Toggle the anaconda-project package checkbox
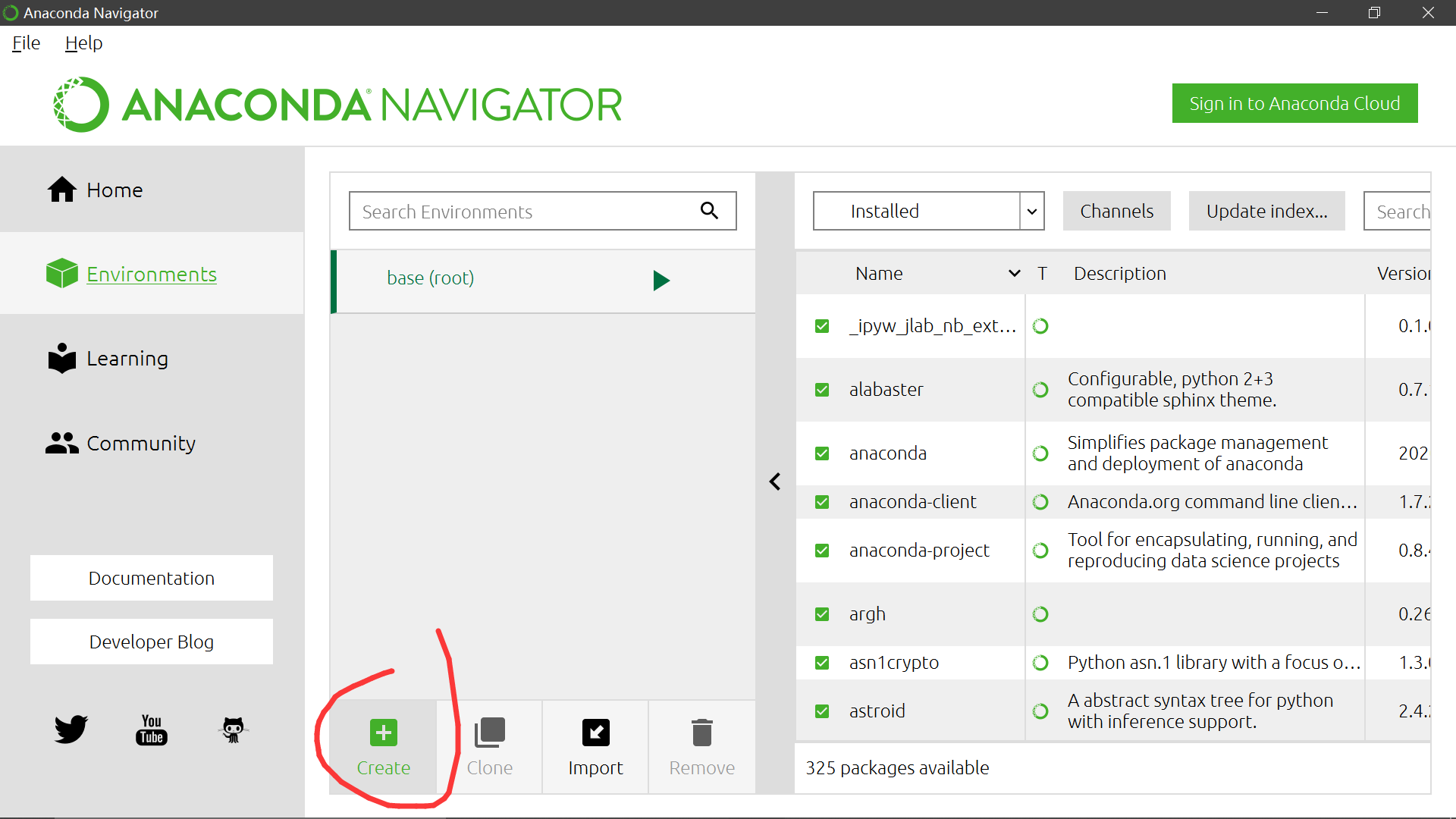This screenshot has width=1456, height=819. tap(822, 551)
